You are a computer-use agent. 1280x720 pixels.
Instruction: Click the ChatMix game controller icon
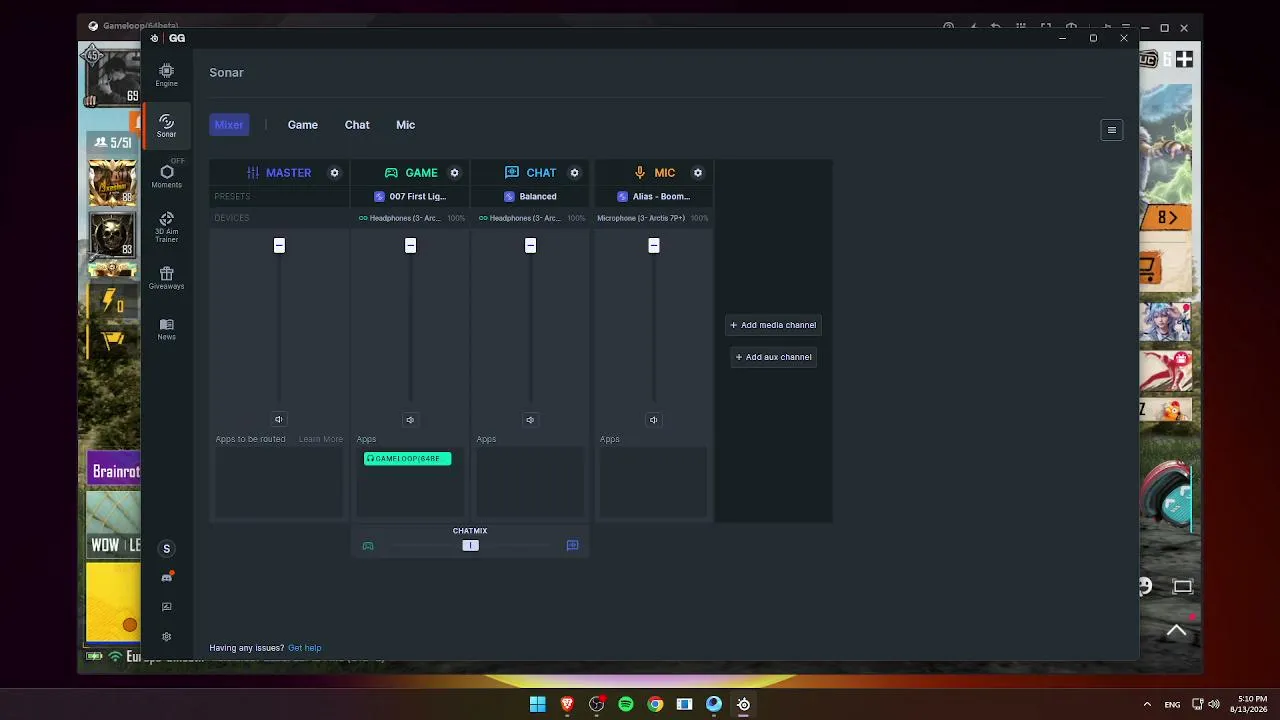[368, 546]
